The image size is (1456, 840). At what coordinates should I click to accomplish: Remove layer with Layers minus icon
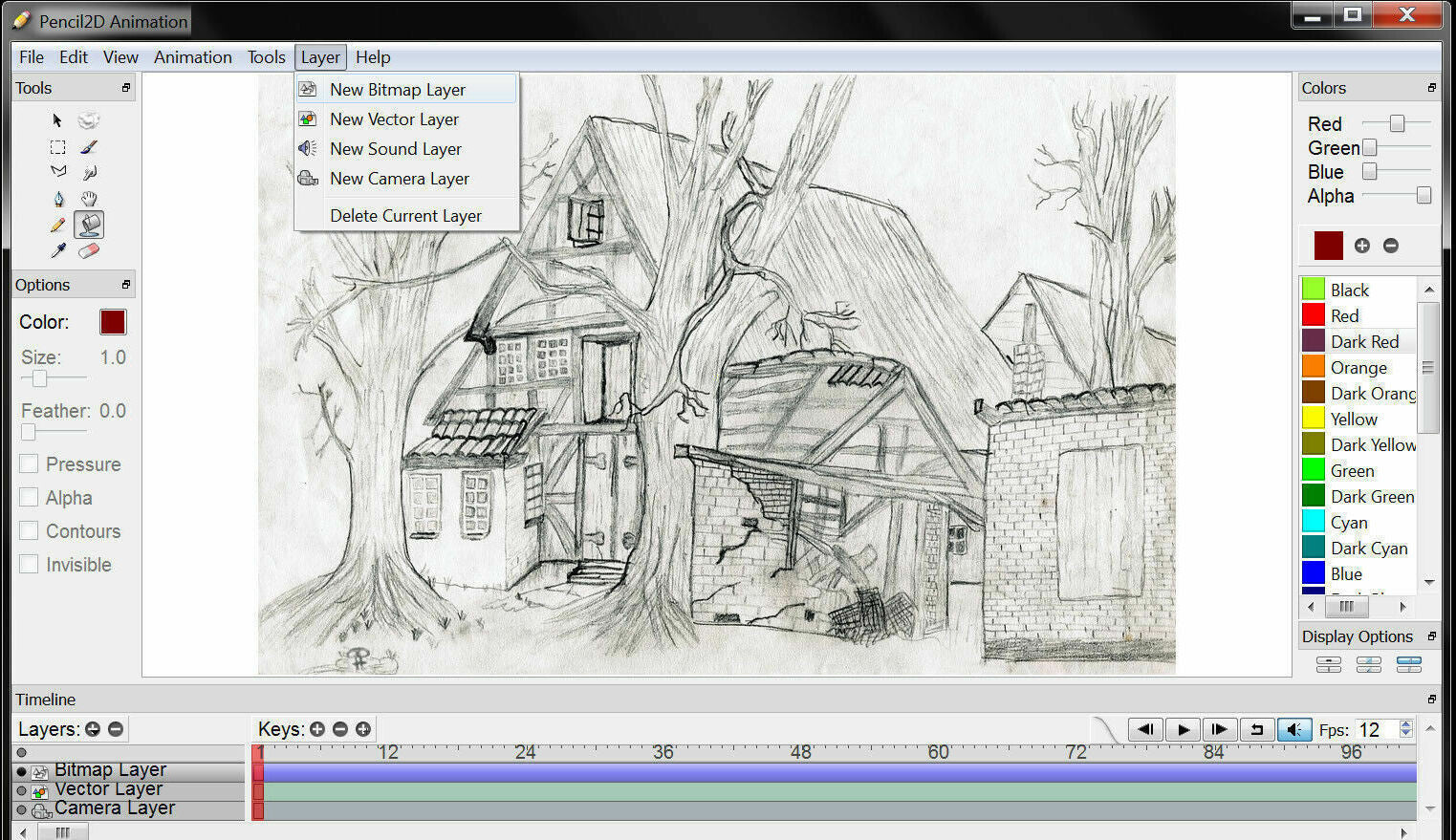116,729
